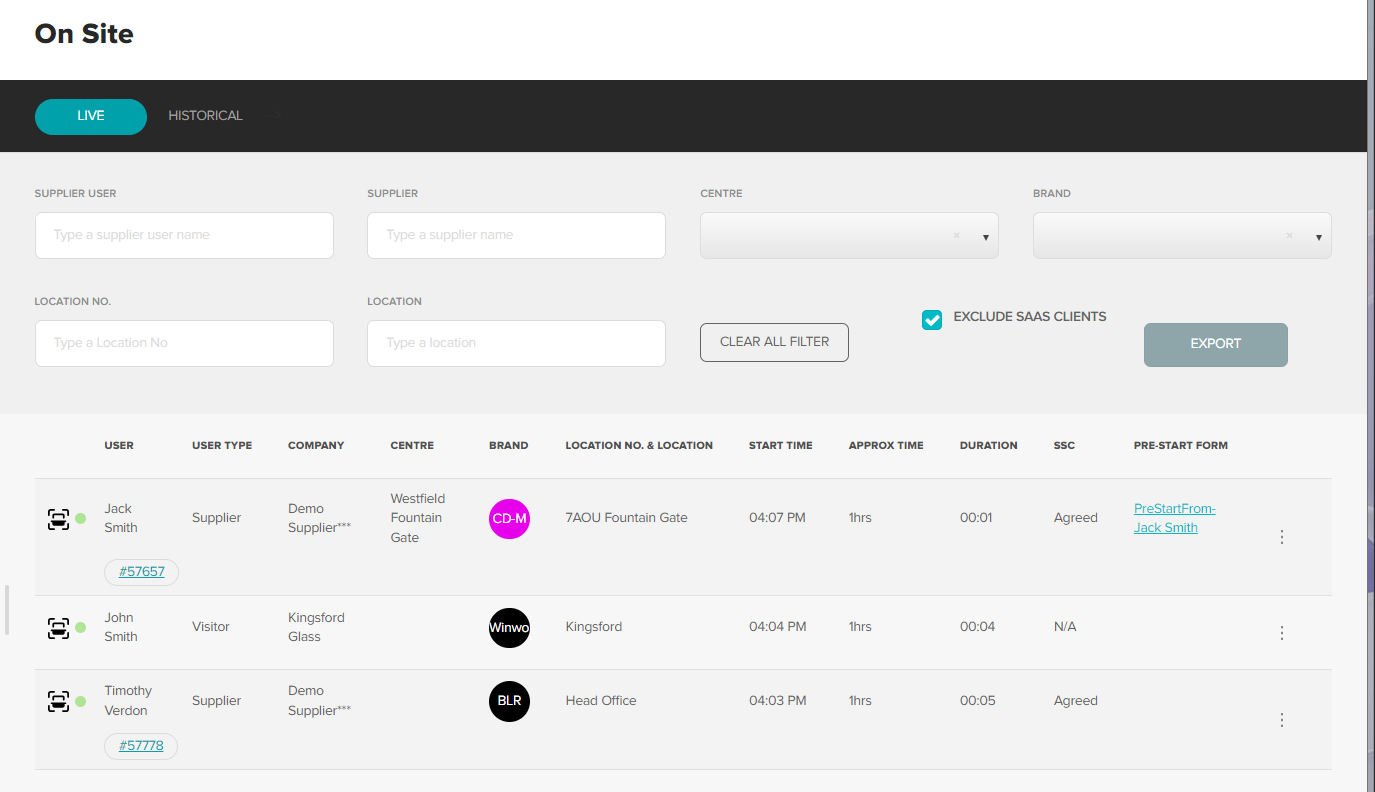This screenshot has height=792, width=1375.
Task: Open the PreStartFrom-Jack Smith form link
Action: pos(1175,518)
